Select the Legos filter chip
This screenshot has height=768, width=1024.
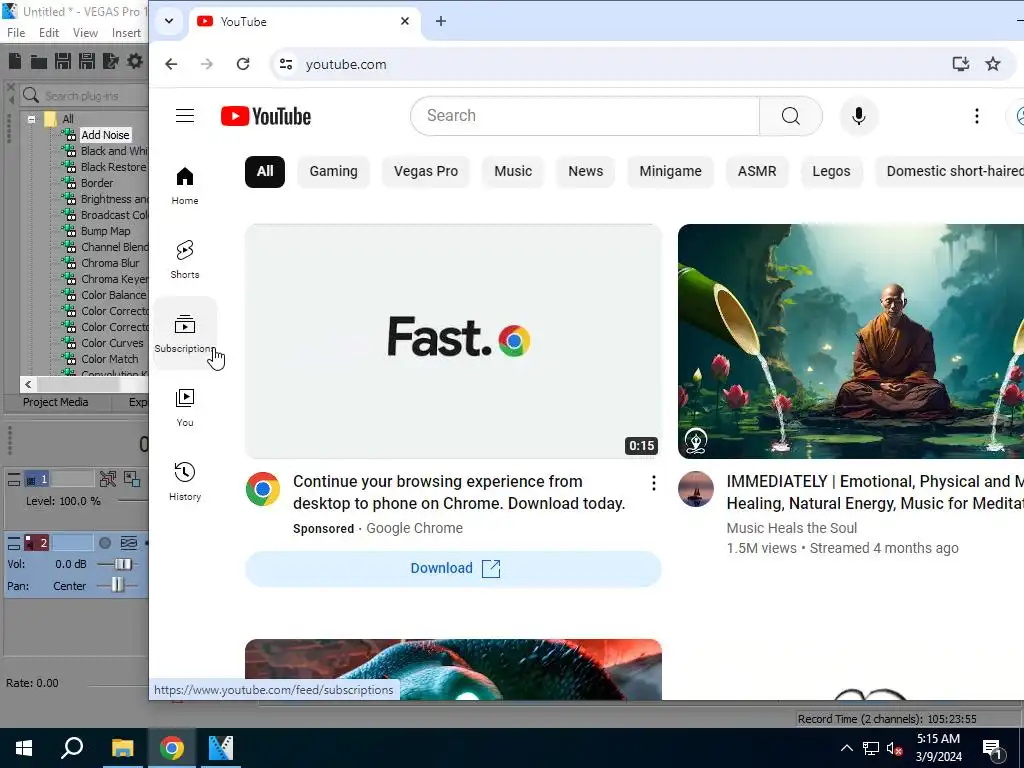pos(831,172)
